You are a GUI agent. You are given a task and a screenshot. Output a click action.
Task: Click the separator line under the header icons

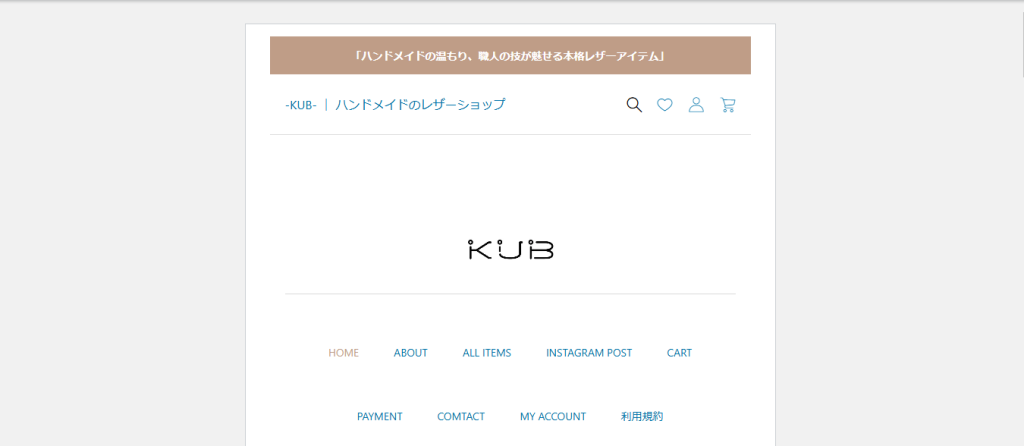[x=510, y=134]
